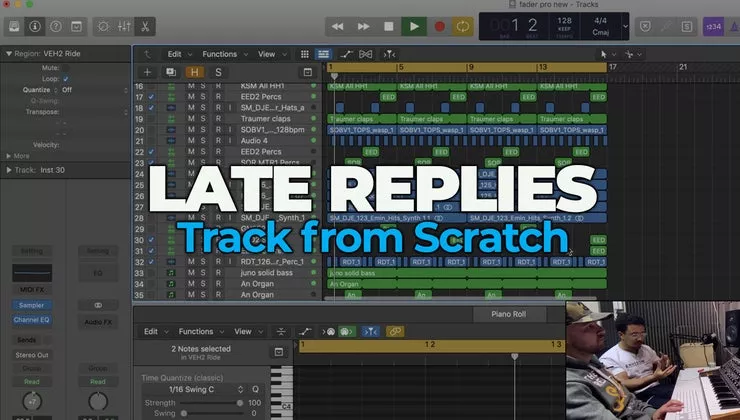Click the Rewind transport button
Image resolution: width=740 pixels, height=420 pixels.
pos(337,26)
